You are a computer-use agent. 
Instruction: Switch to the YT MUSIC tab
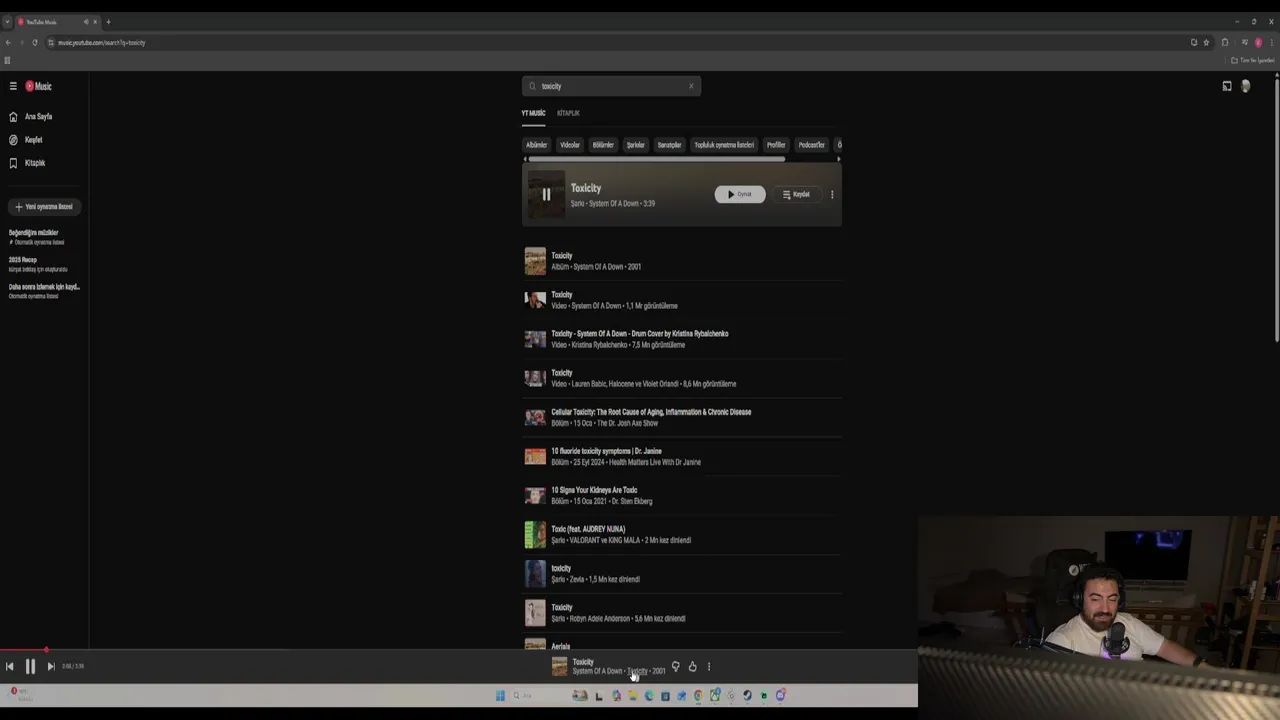(533, 113)
